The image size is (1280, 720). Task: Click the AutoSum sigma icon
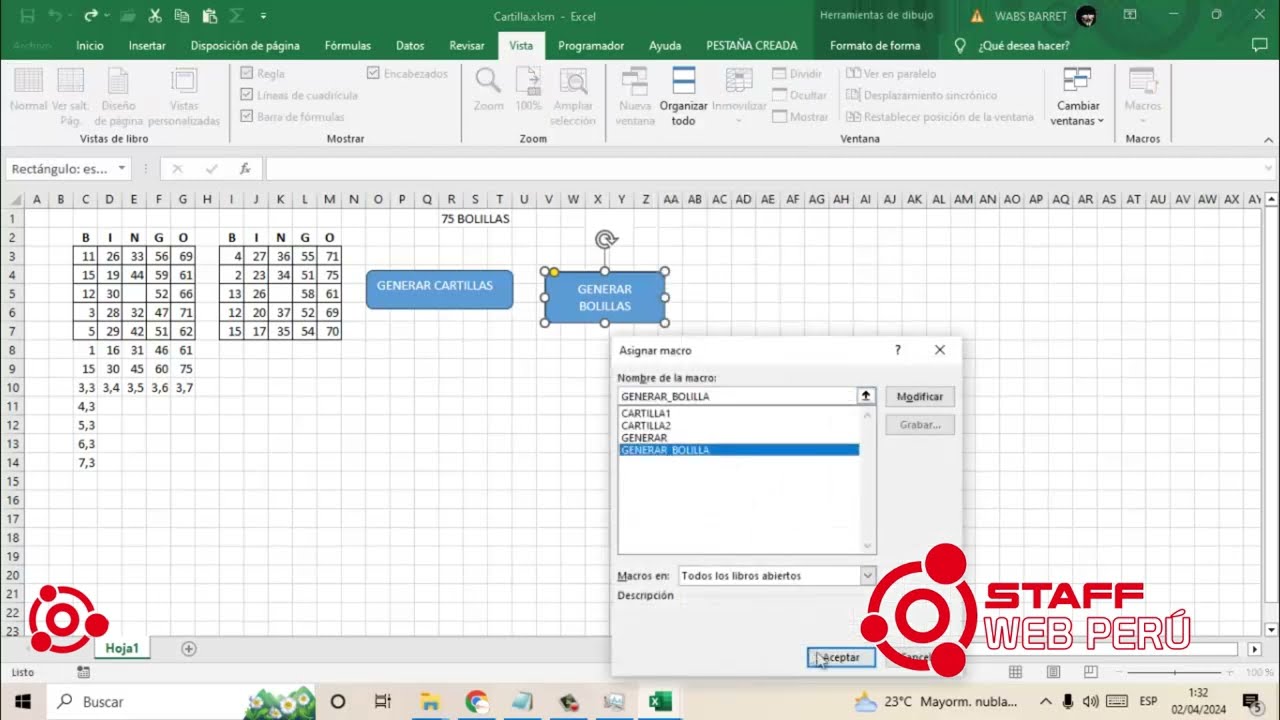[x=237, y=15]
